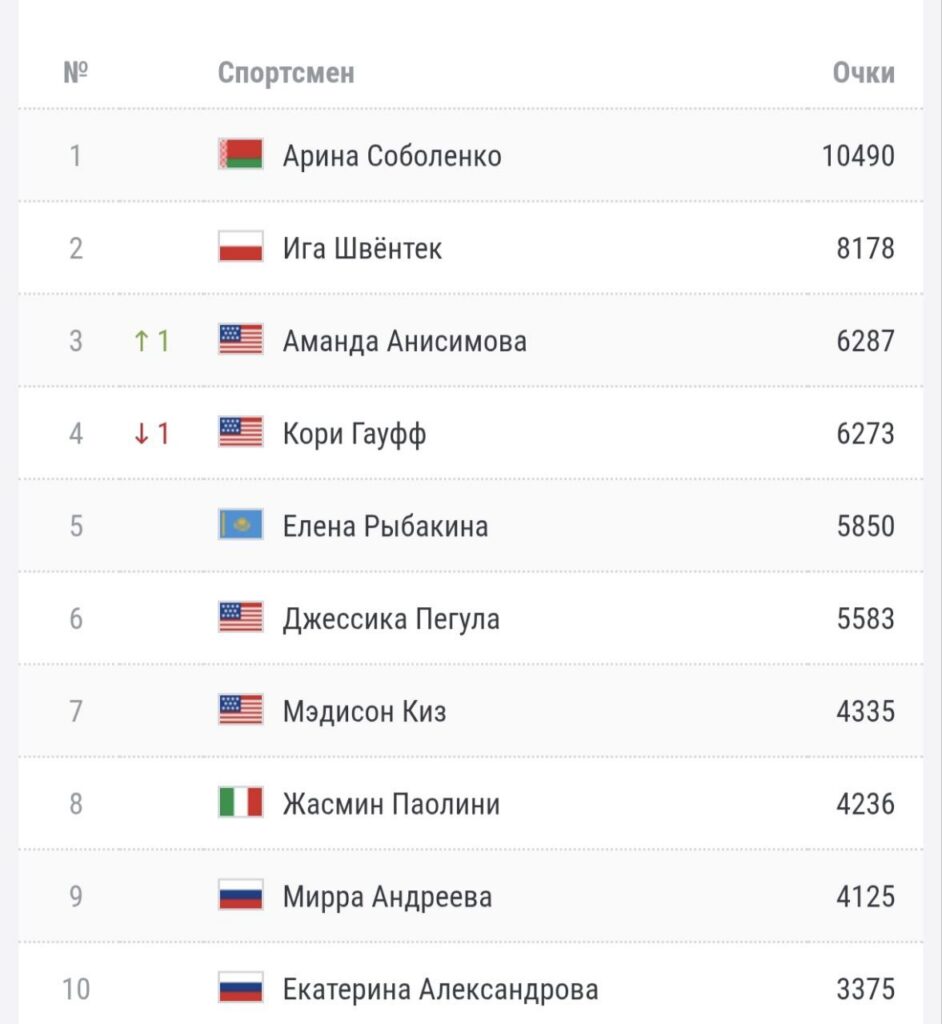Click the Belarus flag beside Арина Соболенко

coord(240,155)
